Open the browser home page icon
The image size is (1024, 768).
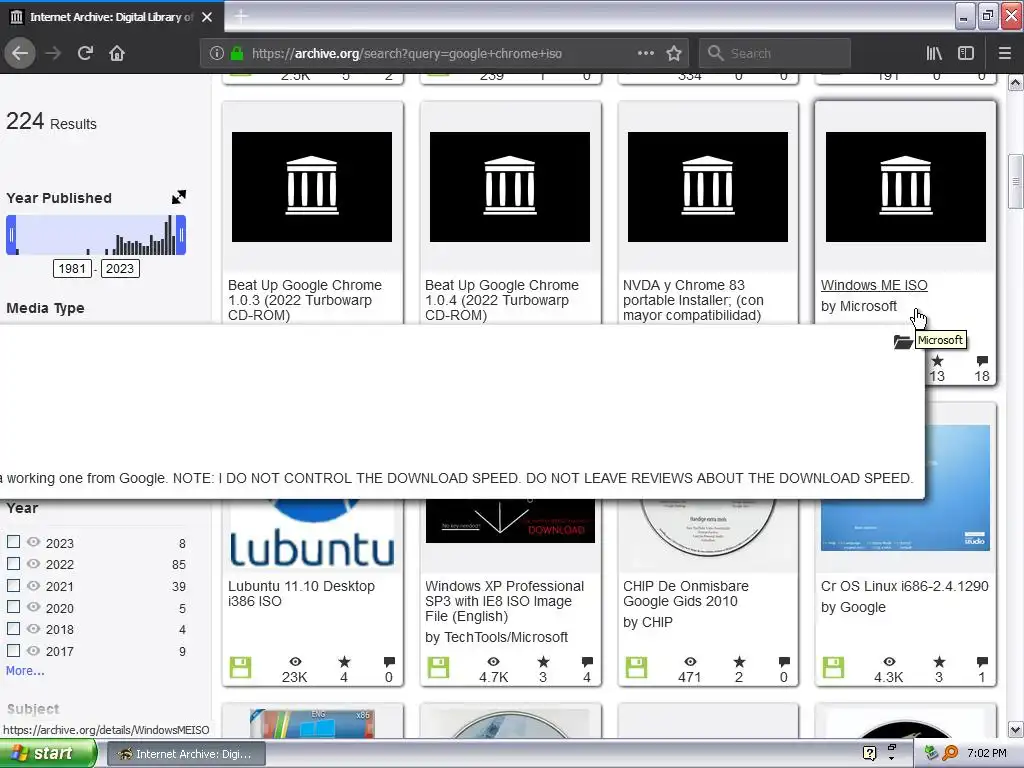point(117,53)
